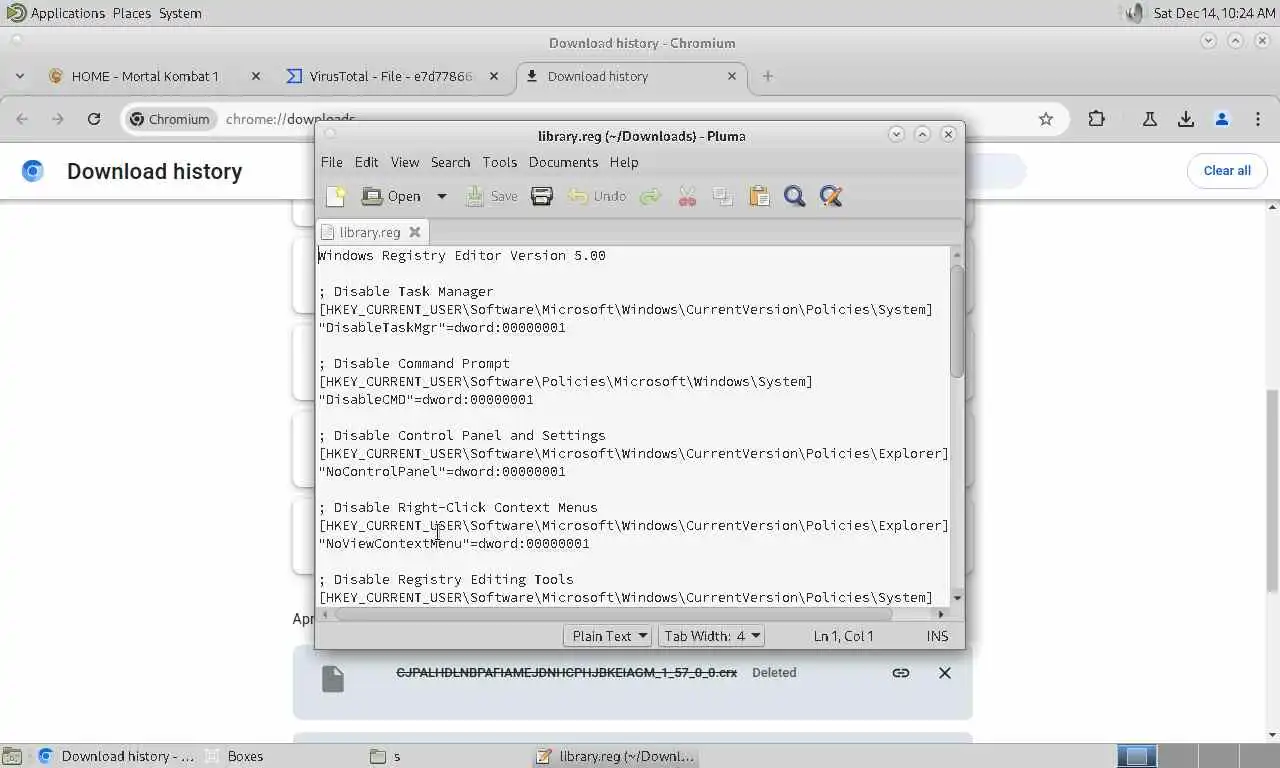Open the Edit menu in Pluma

click(x=366, y=162)
